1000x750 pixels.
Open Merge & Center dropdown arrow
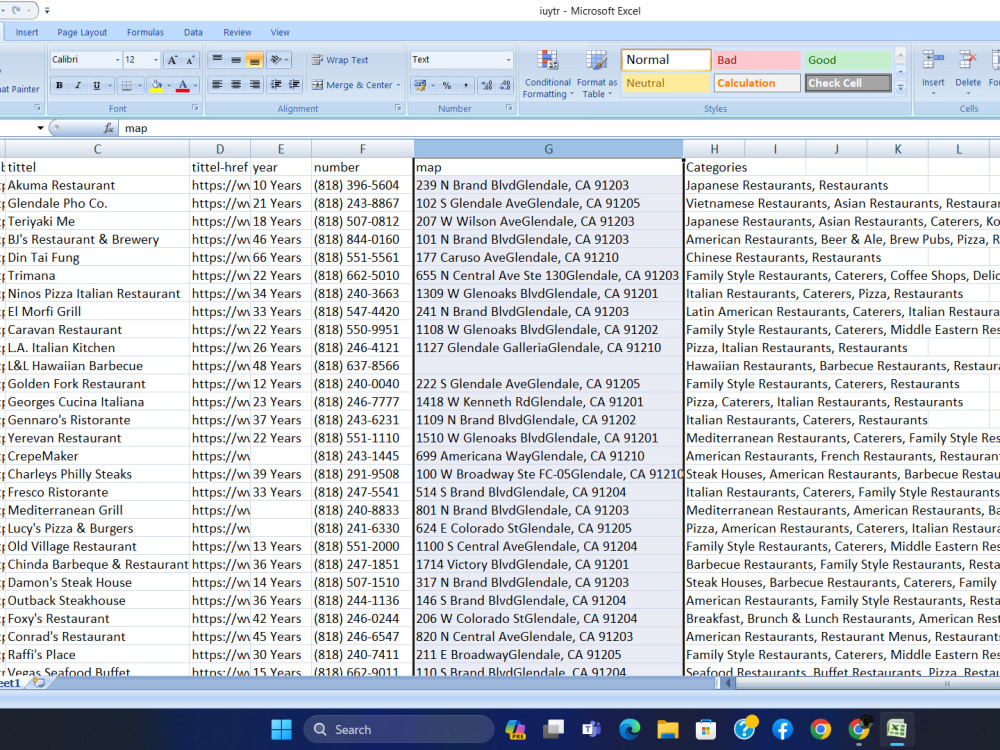399,85
